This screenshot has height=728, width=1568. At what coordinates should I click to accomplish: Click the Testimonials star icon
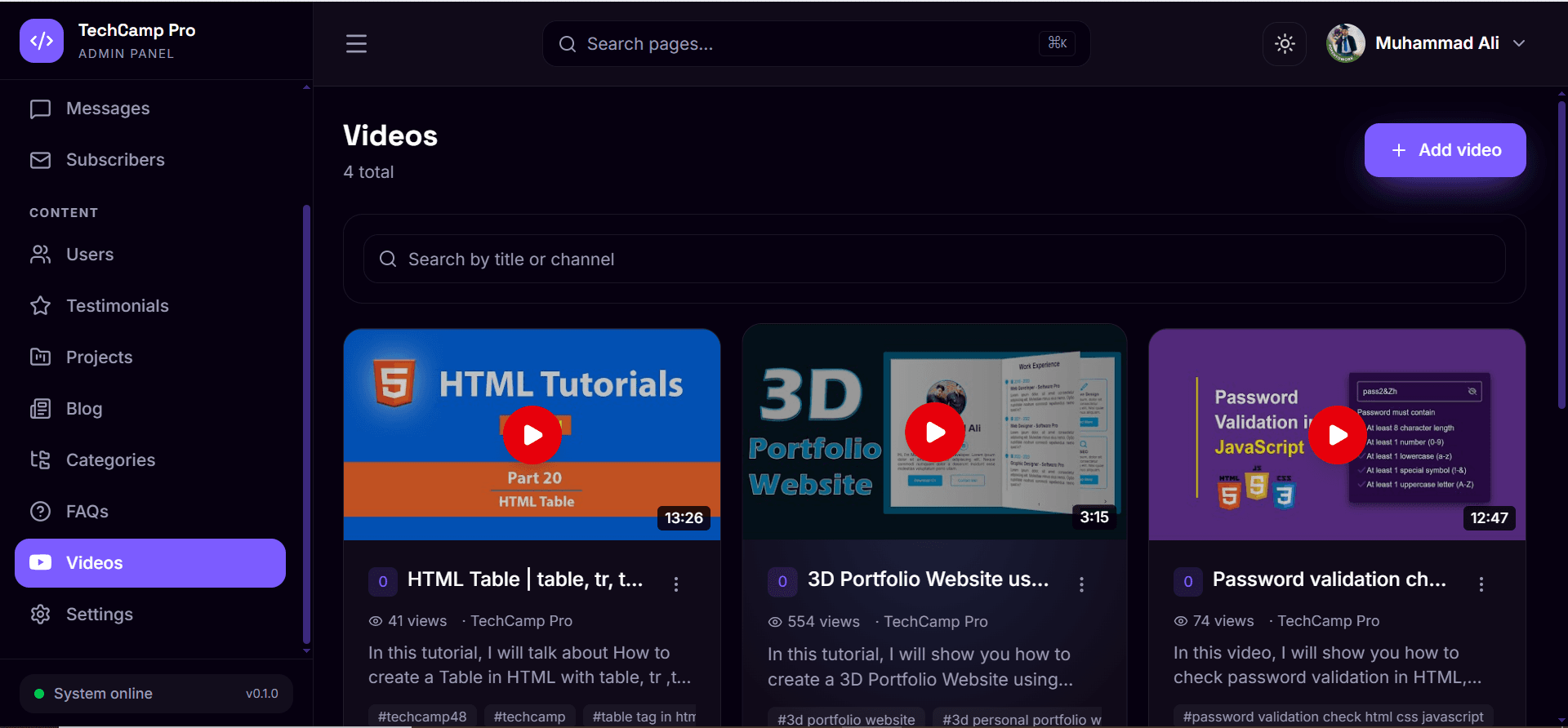(x=40, y=306)
